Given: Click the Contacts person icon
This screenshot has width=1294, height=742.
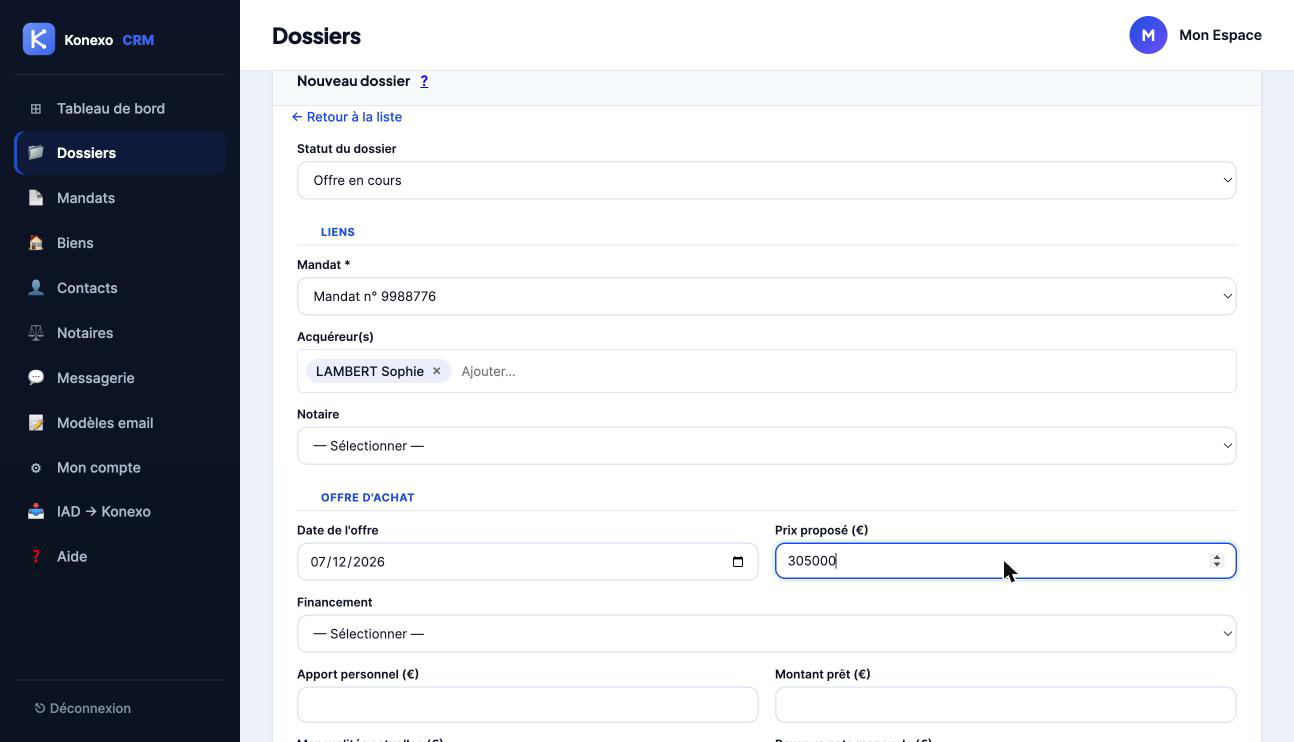Looking at the screenshot, I should pos(36,288).
